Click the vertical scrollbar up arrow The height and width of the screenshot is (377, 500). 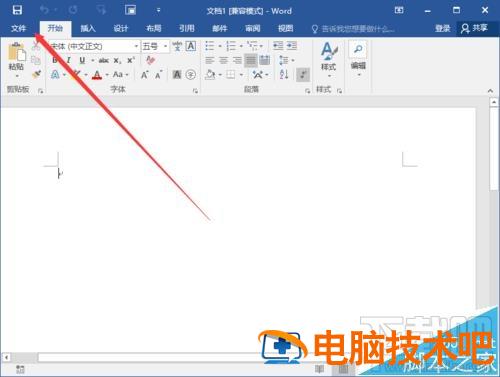[x=494, y=102]
